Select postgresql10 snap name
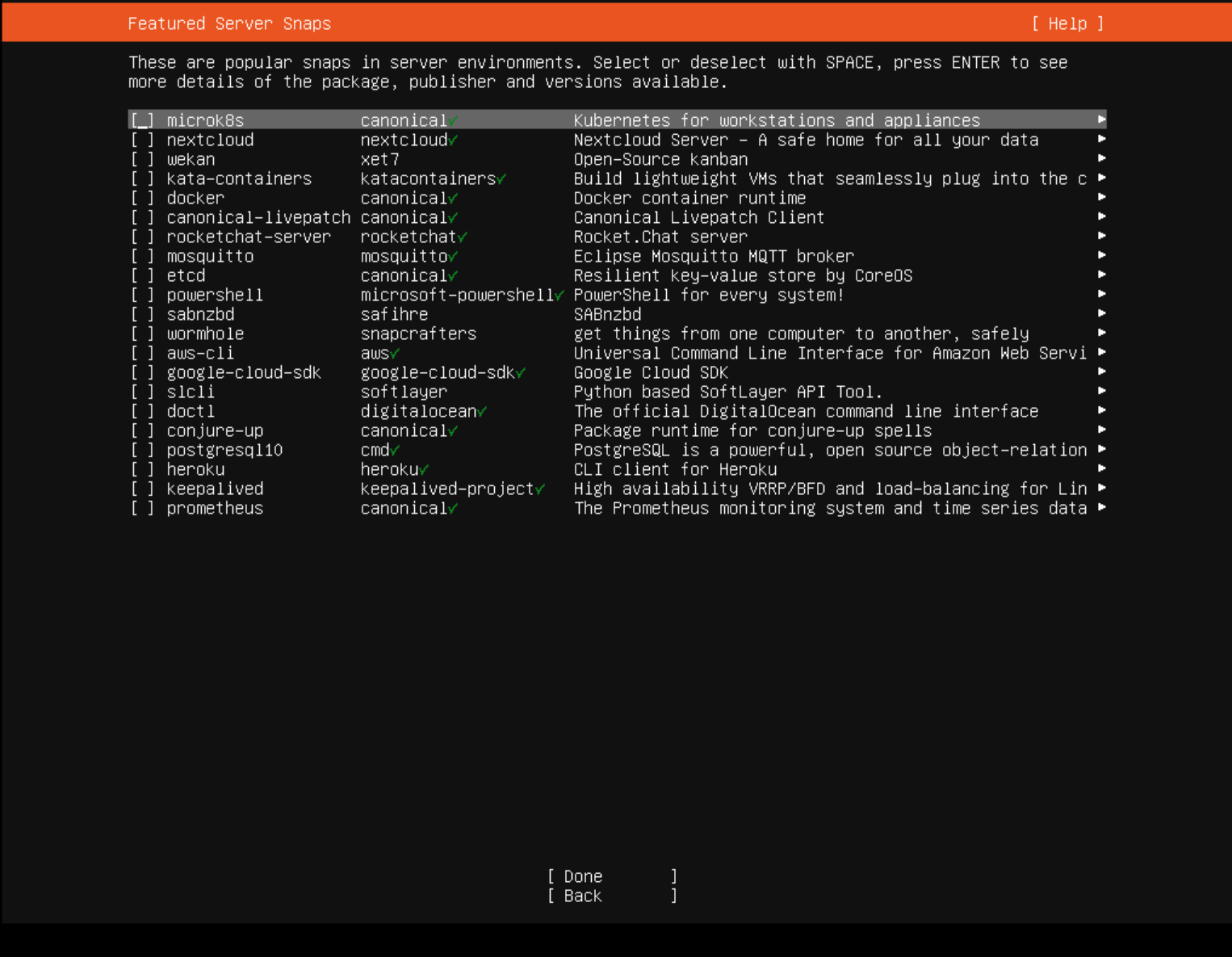 pyautogui.click(x=224, y=450)
